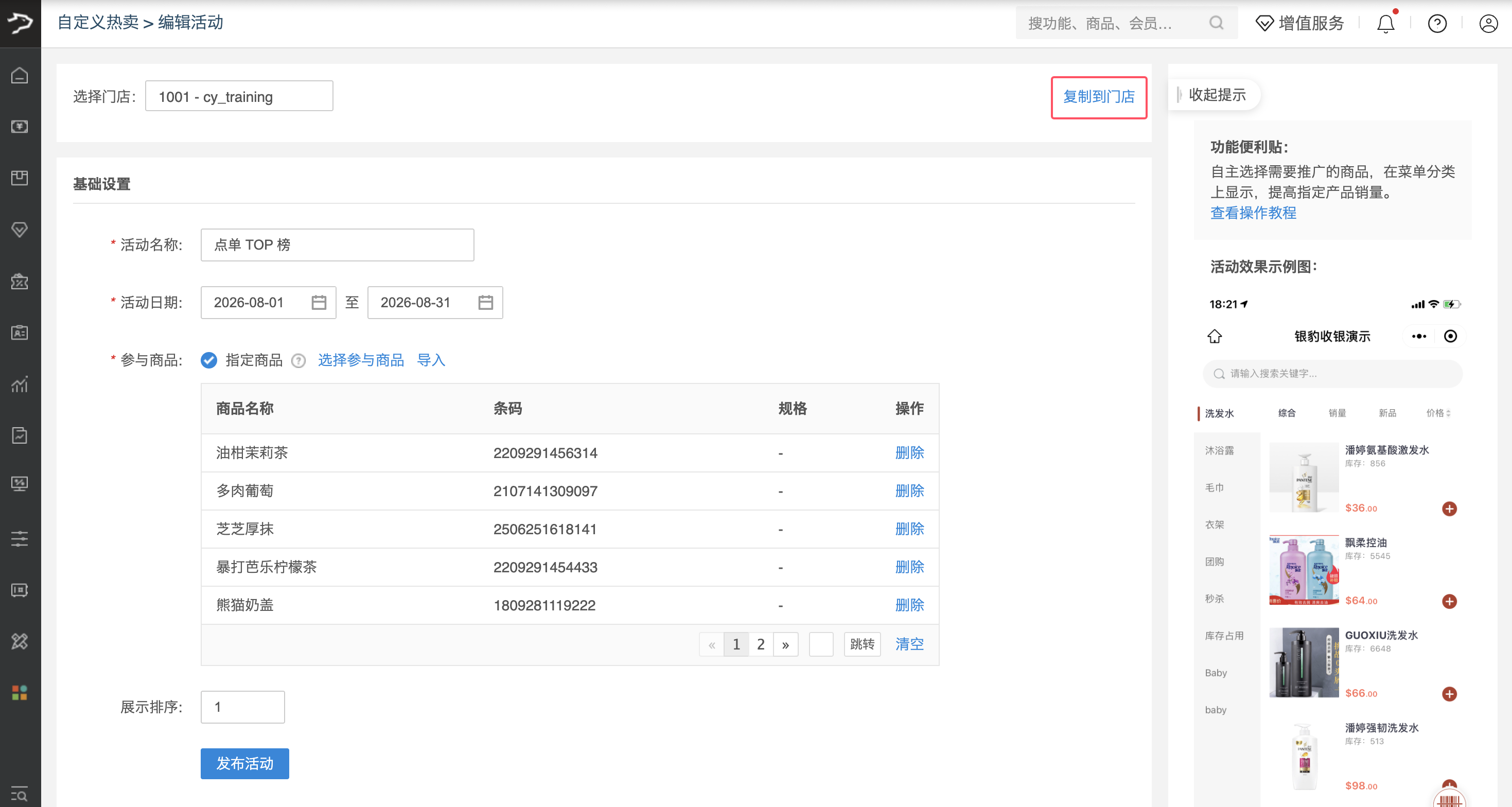Open 查看操作教程 tutorial link
The width and height of the screenshot is (1512, 807).
[1253, 213]
